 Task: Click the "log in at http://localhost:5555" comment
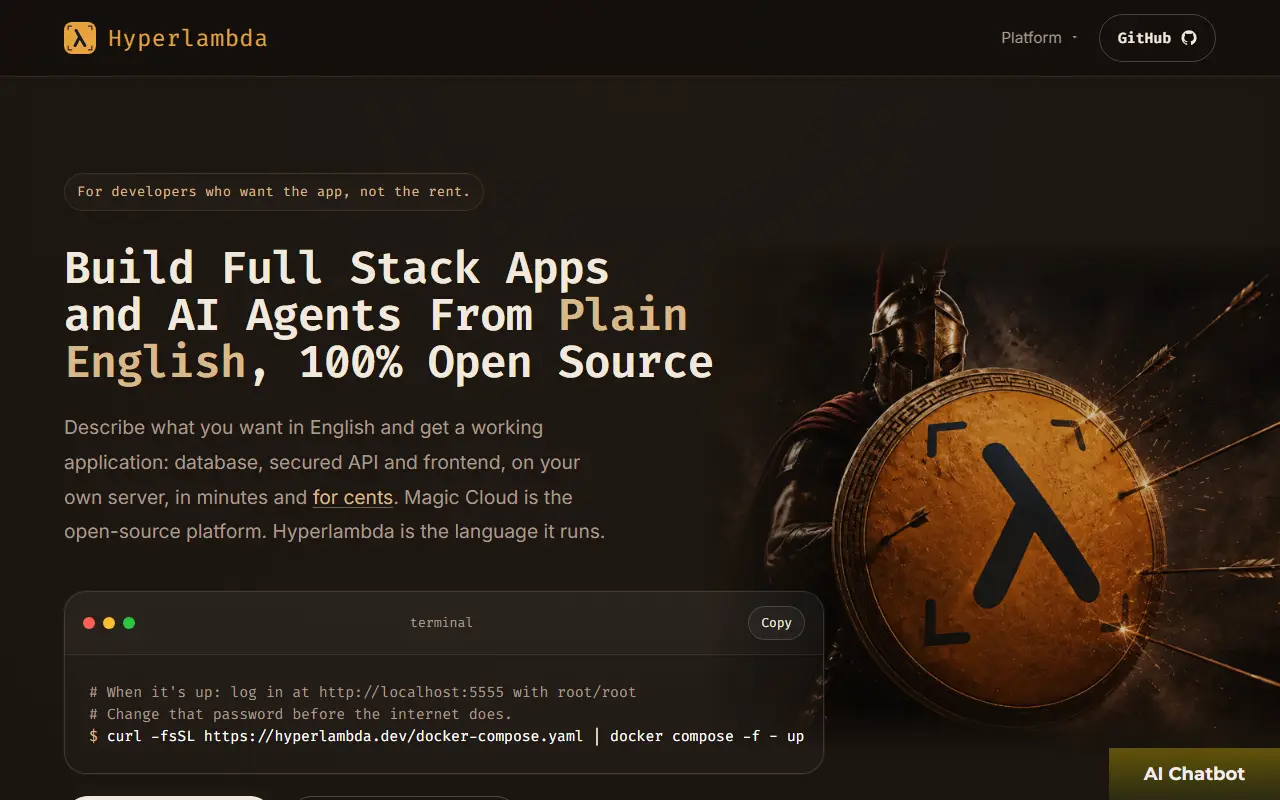363,692
